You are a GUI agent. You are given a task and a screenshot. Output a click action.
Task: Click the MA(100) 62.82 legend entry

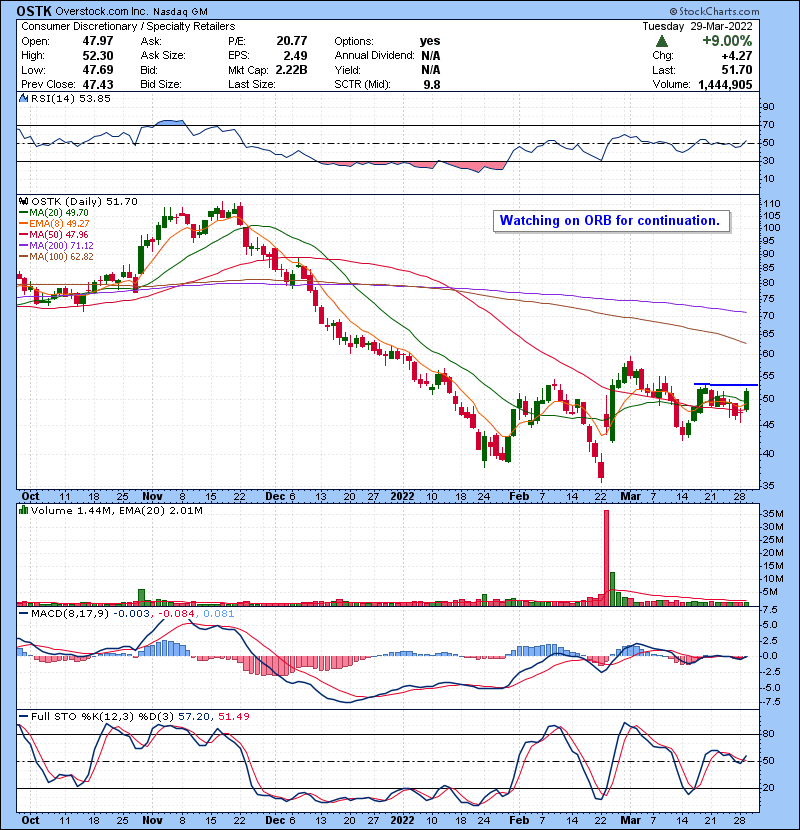point(56,257)
